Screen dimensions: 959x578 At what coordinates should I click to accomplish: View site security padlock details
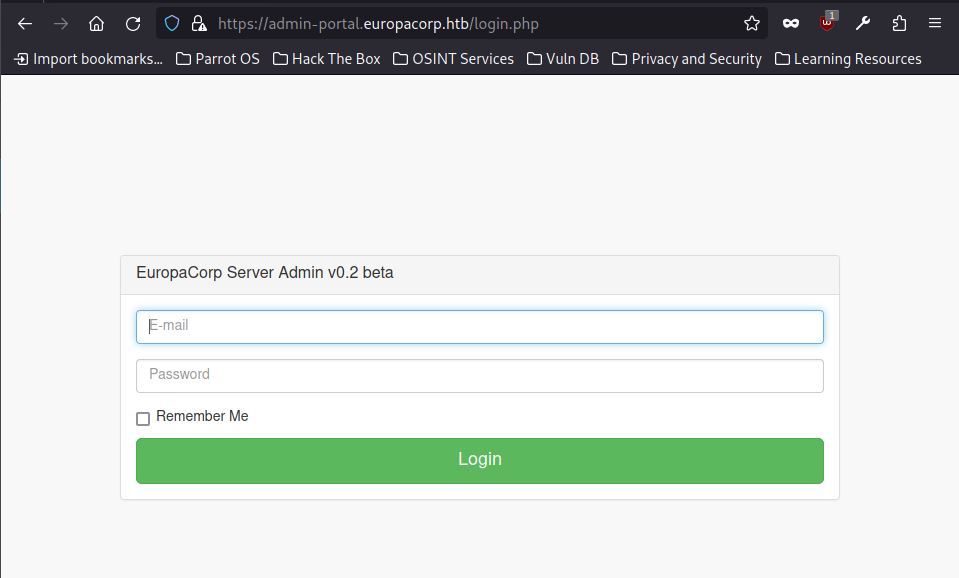198,23
